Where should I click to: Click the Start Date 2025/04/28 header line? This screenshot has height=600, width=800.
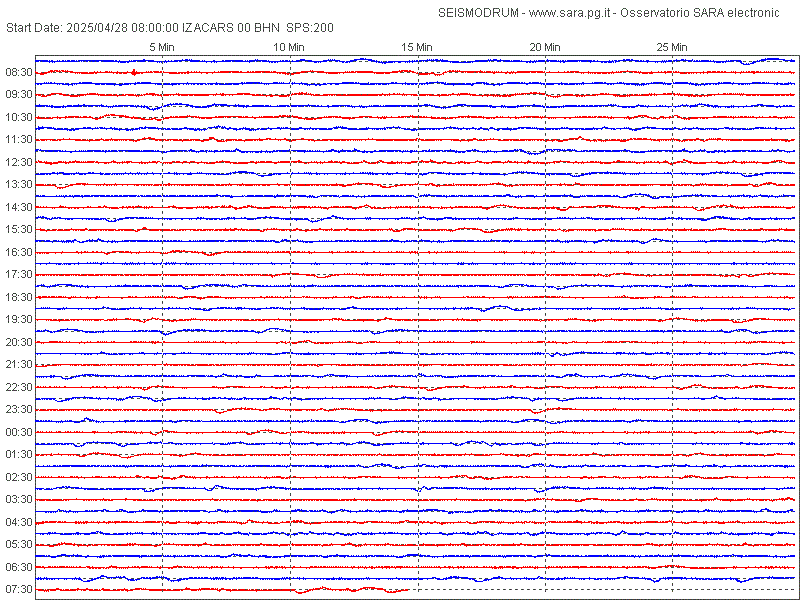170,28
